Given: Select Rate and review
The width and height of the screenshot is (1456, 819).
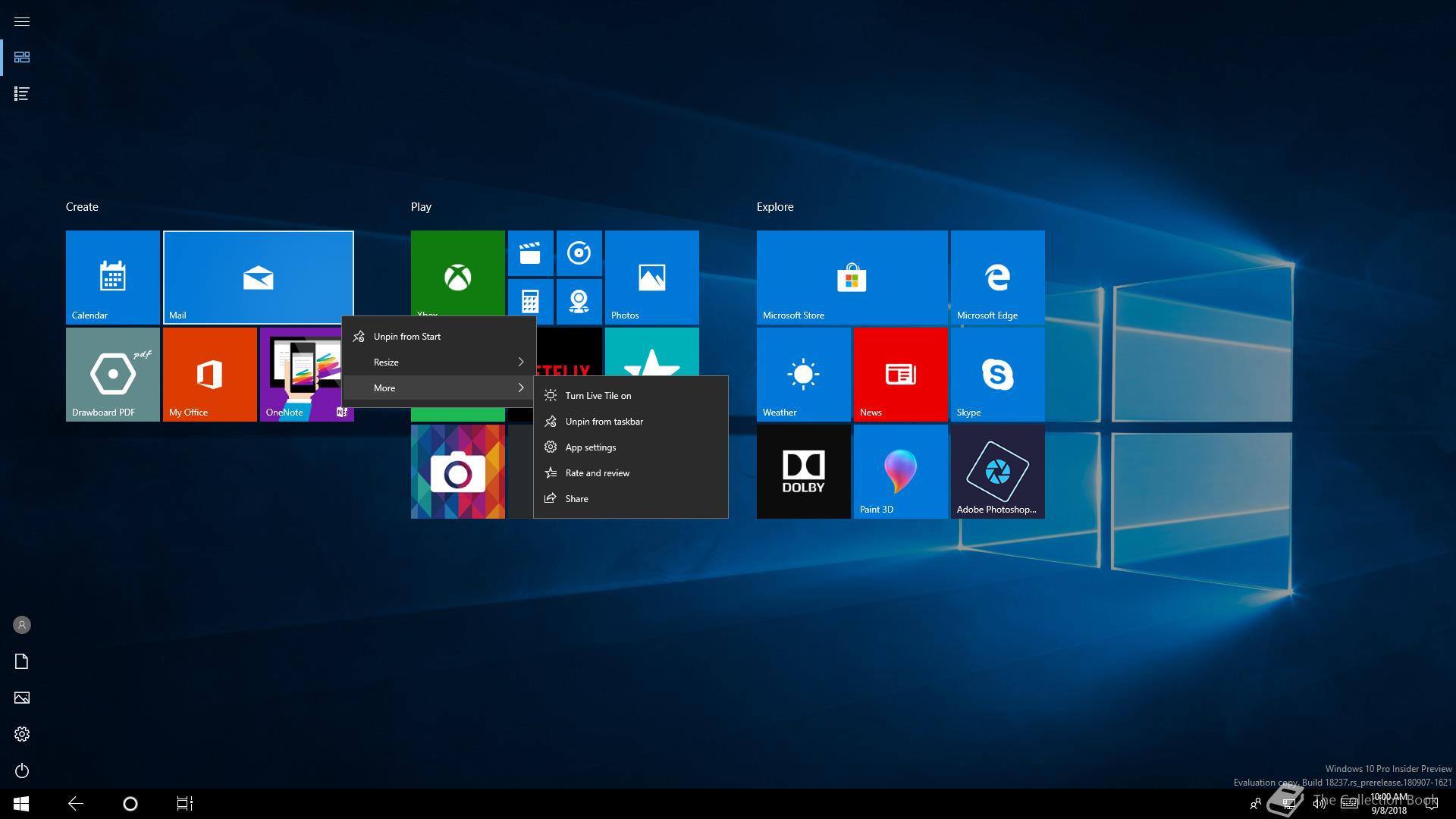Looking at the screenshot, I should pos(631,473).
